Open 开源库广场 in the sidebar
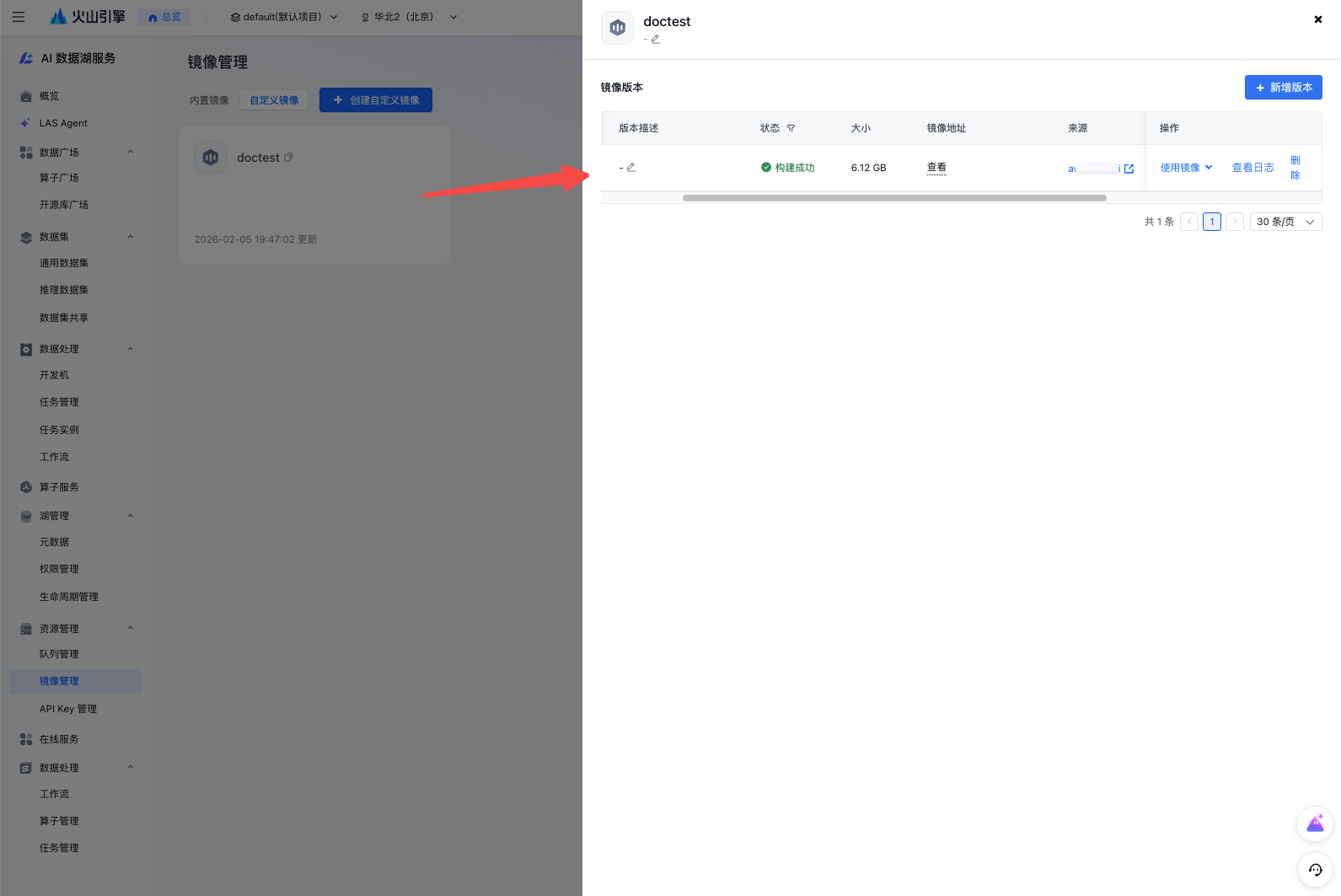Image resolution: width=1341 pixels, height=896 pixels. (64, 205)
